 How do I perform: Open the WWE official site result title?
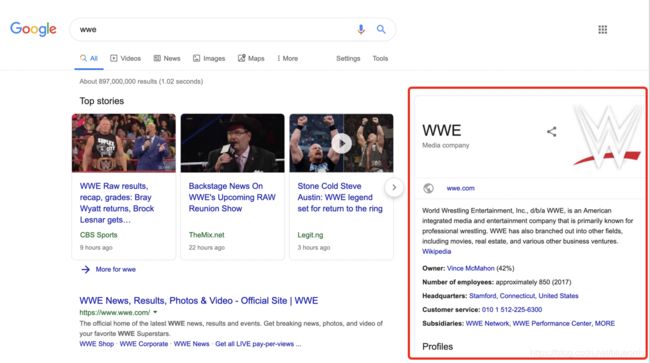pyautogui.click(x=199, y=300)
